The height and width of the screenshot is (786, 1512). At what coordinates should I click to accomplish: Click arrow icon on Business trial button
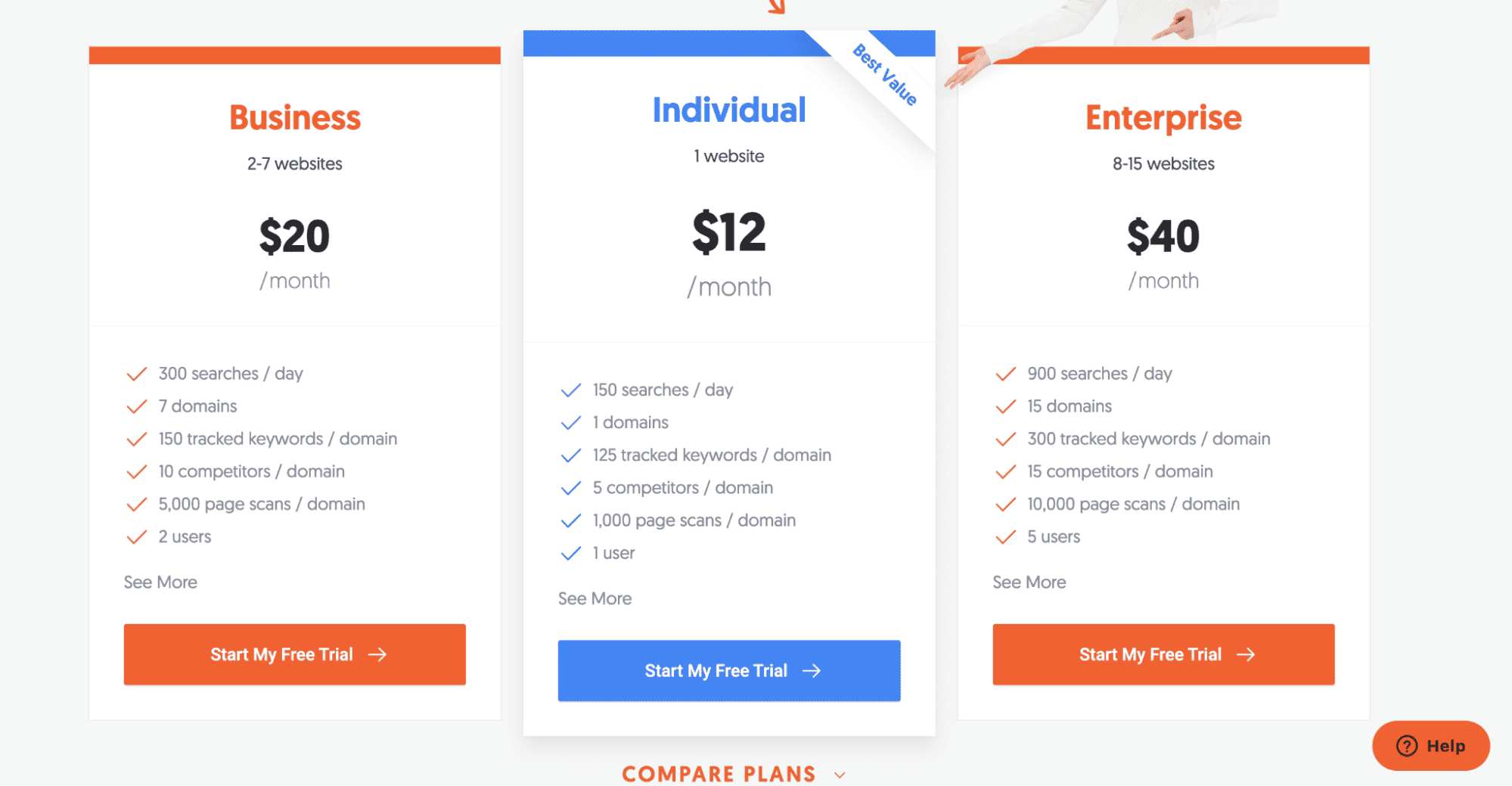pos(377,654)
